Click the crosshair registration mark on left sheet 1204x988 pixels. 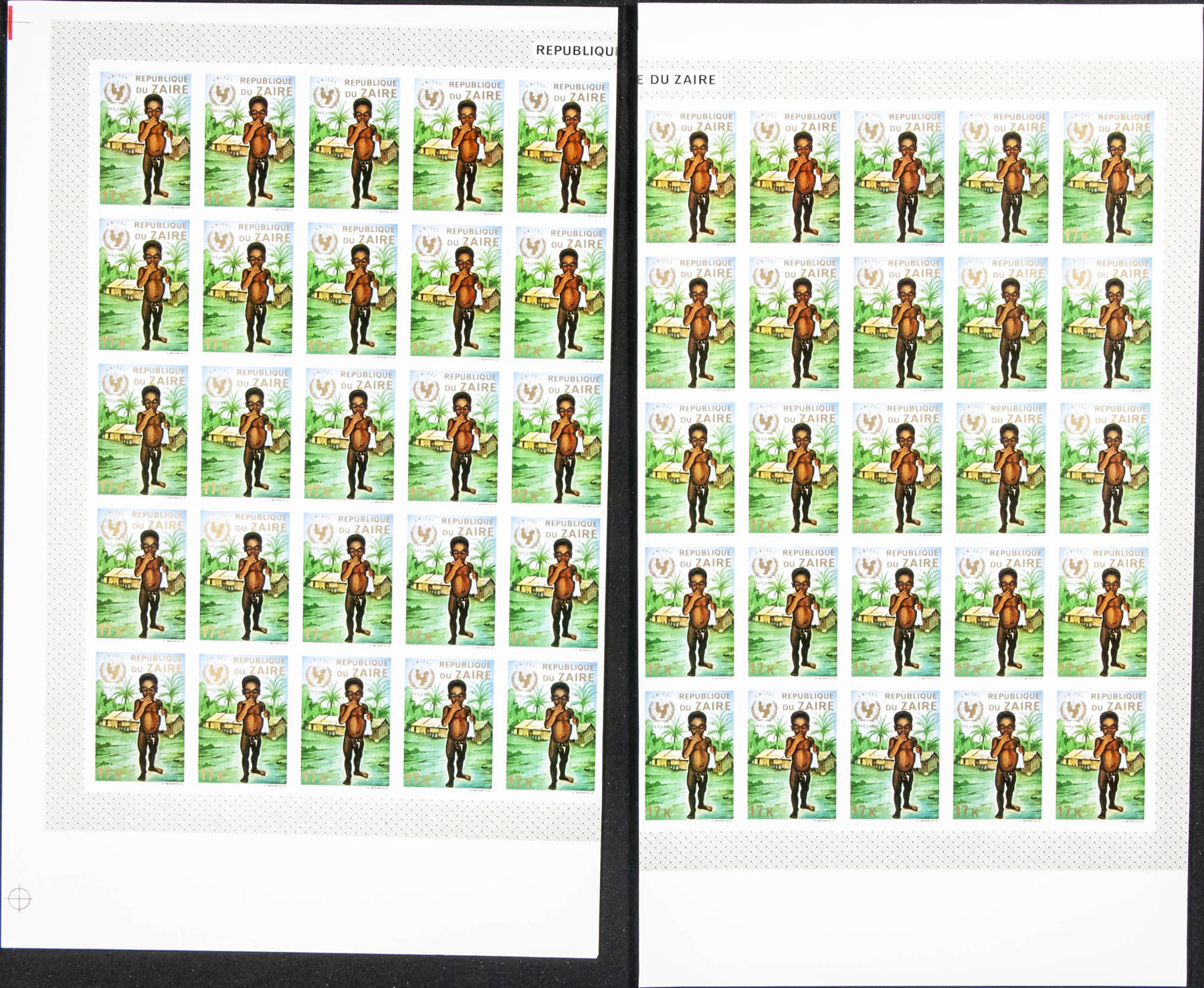coord(19,898)
